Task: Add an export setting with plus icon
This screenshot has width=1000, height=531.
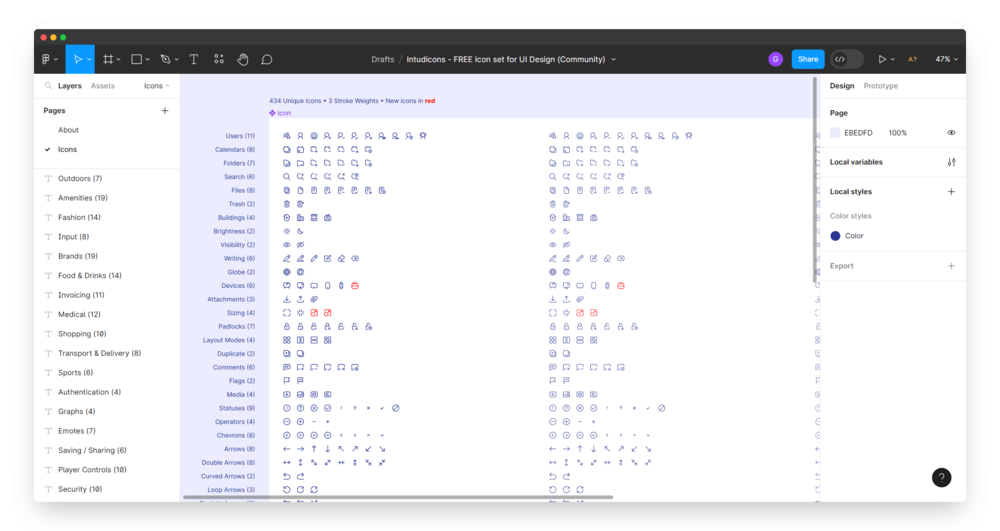Action: (x=951, y=266)
